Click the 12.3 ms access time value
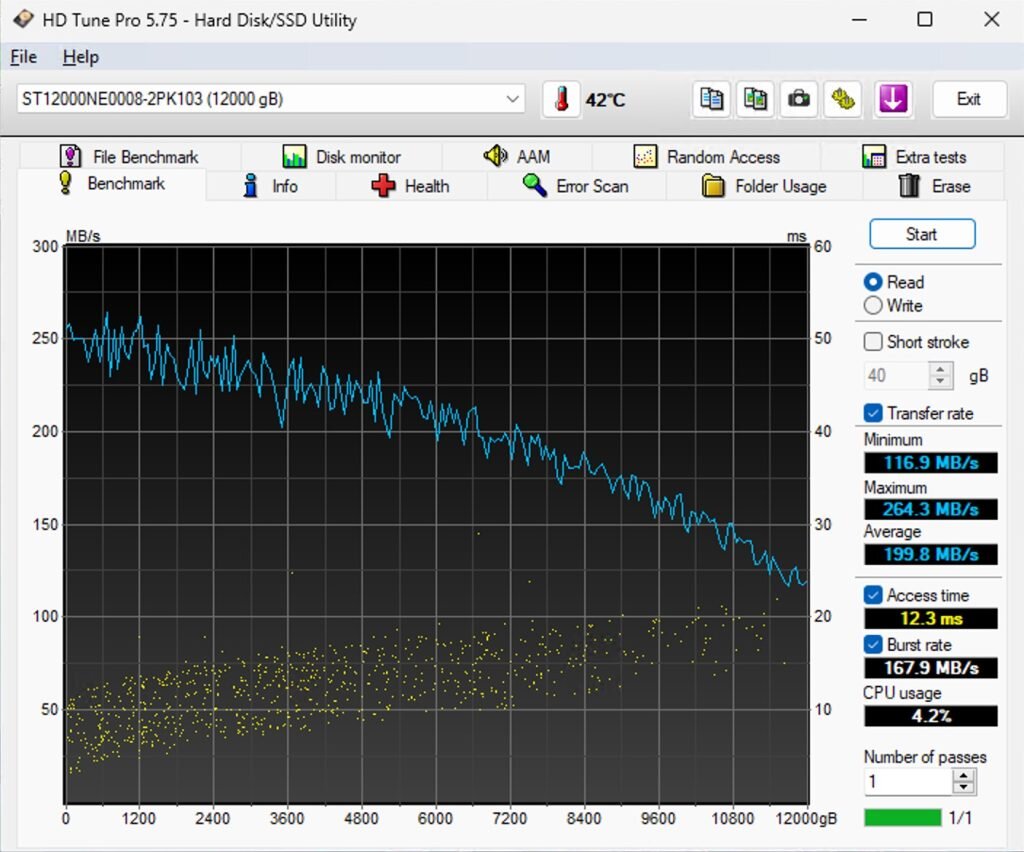This screenshot has height=852, width=1024. pos(931,618)
